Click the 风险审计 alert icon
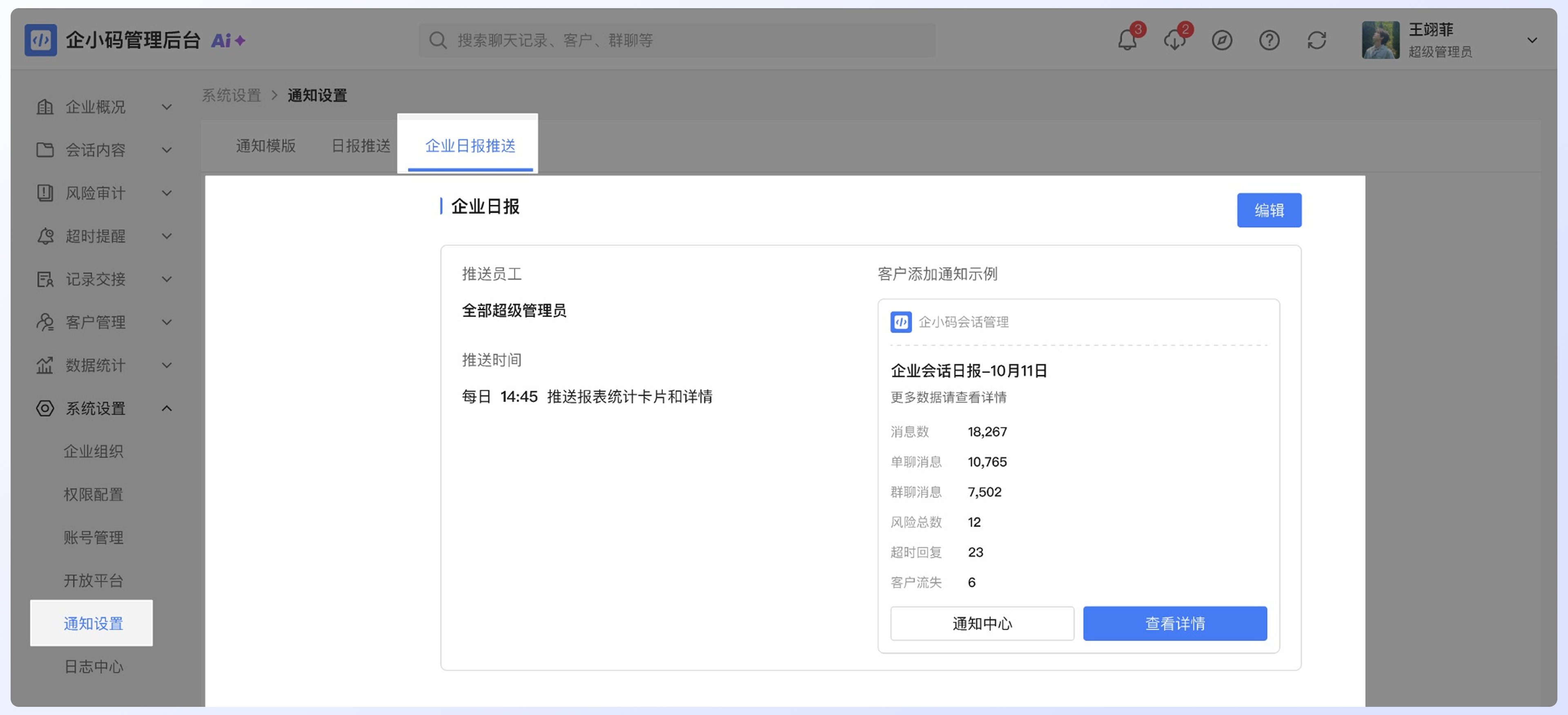This screenshot has height=715, width=1568. point(45,193)
